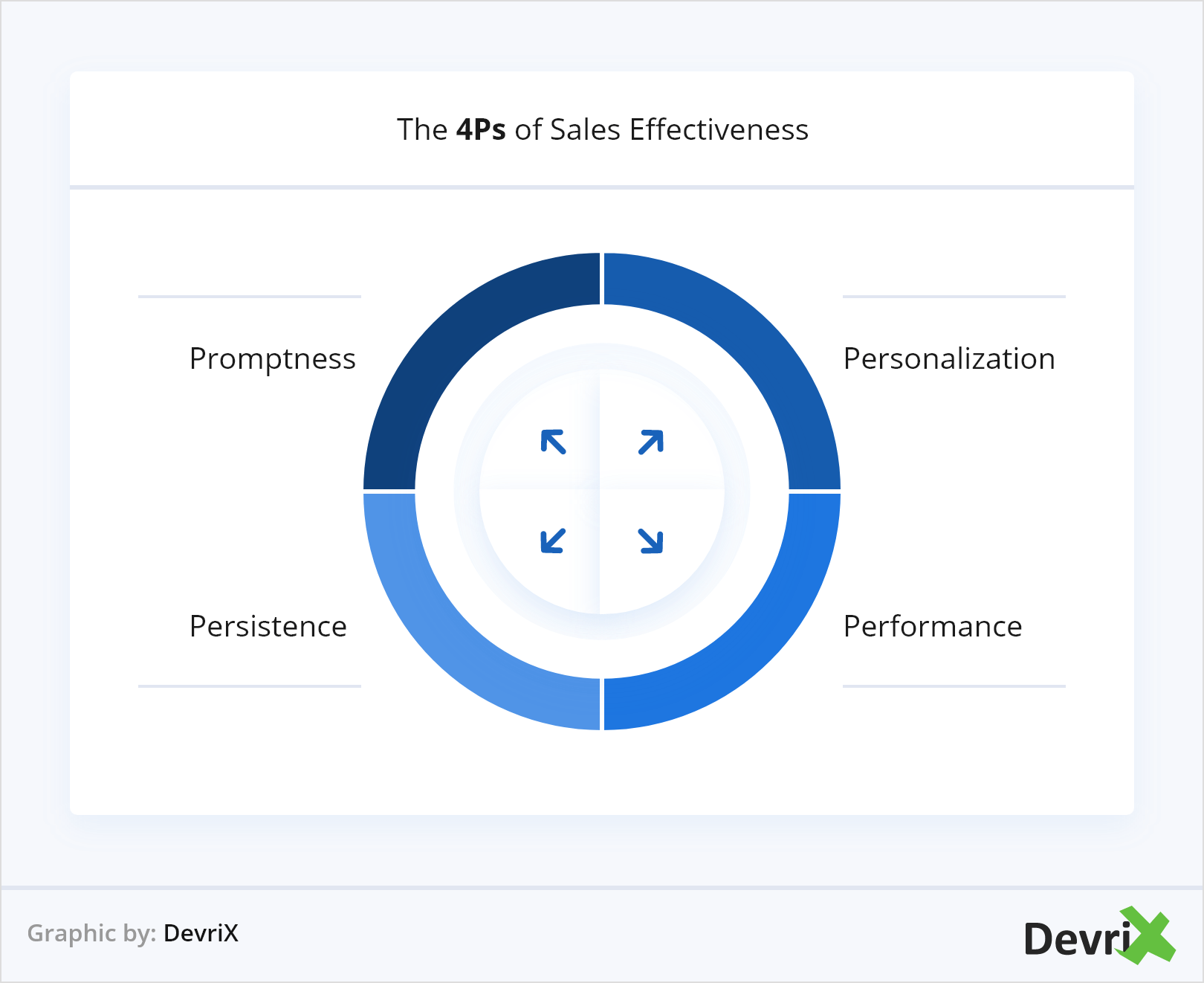The height and width of the screenshot is (983, 1204).
Task: Click the horizontal line above Promptness
Action: click(x=250, y=297)
